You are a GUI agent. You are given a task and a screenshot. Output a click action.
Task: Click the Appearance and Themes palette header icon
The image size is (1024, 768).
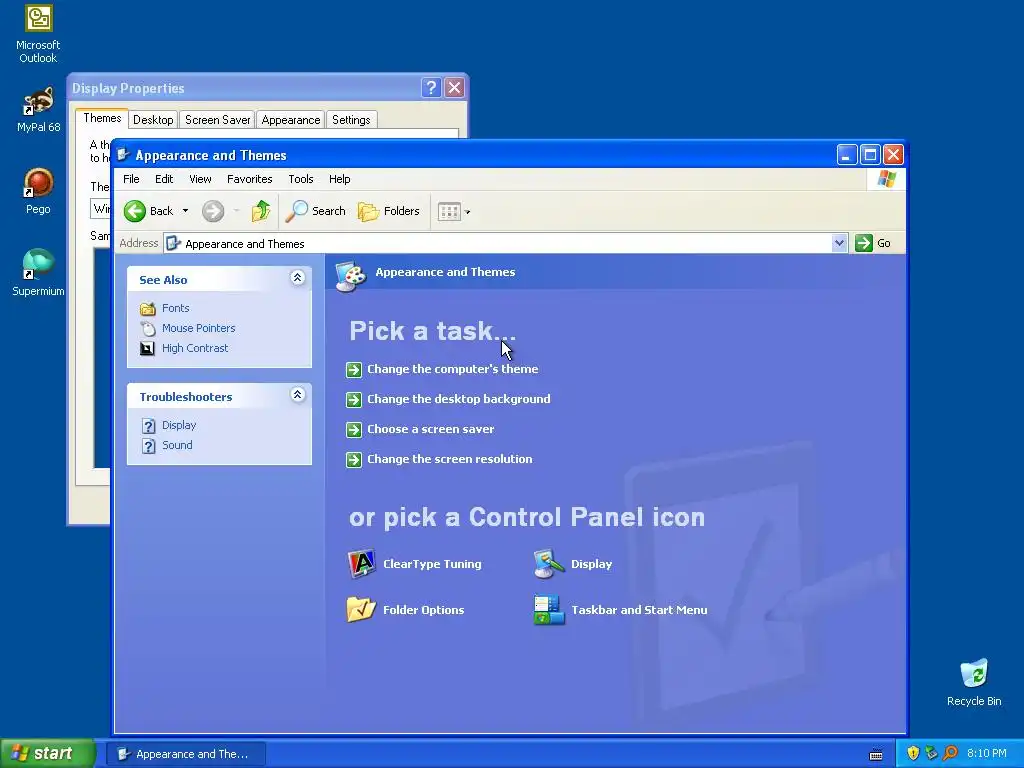point(351,276)
